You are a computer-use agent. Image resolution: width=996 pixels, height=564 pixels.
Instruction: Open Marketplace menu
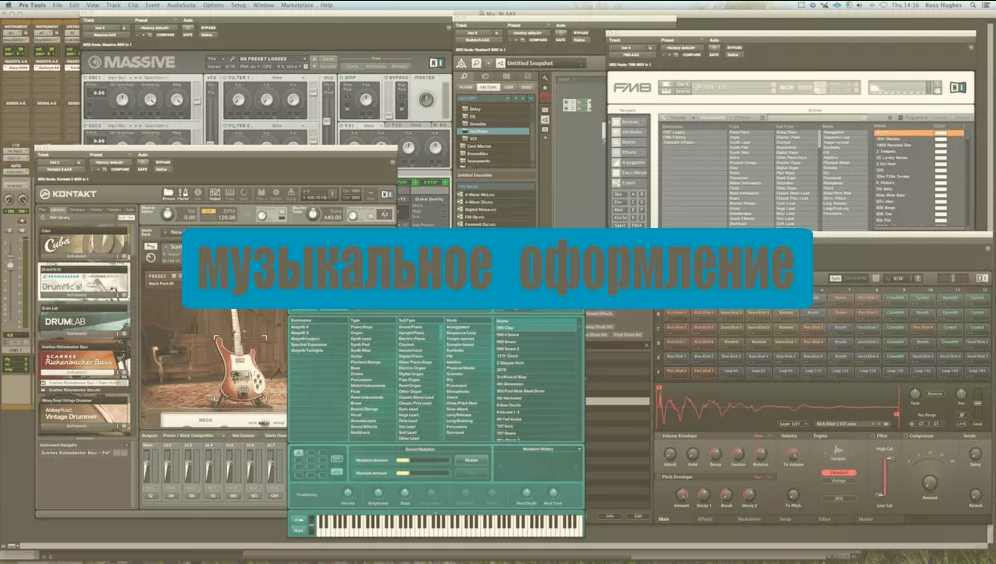point(297,5)
